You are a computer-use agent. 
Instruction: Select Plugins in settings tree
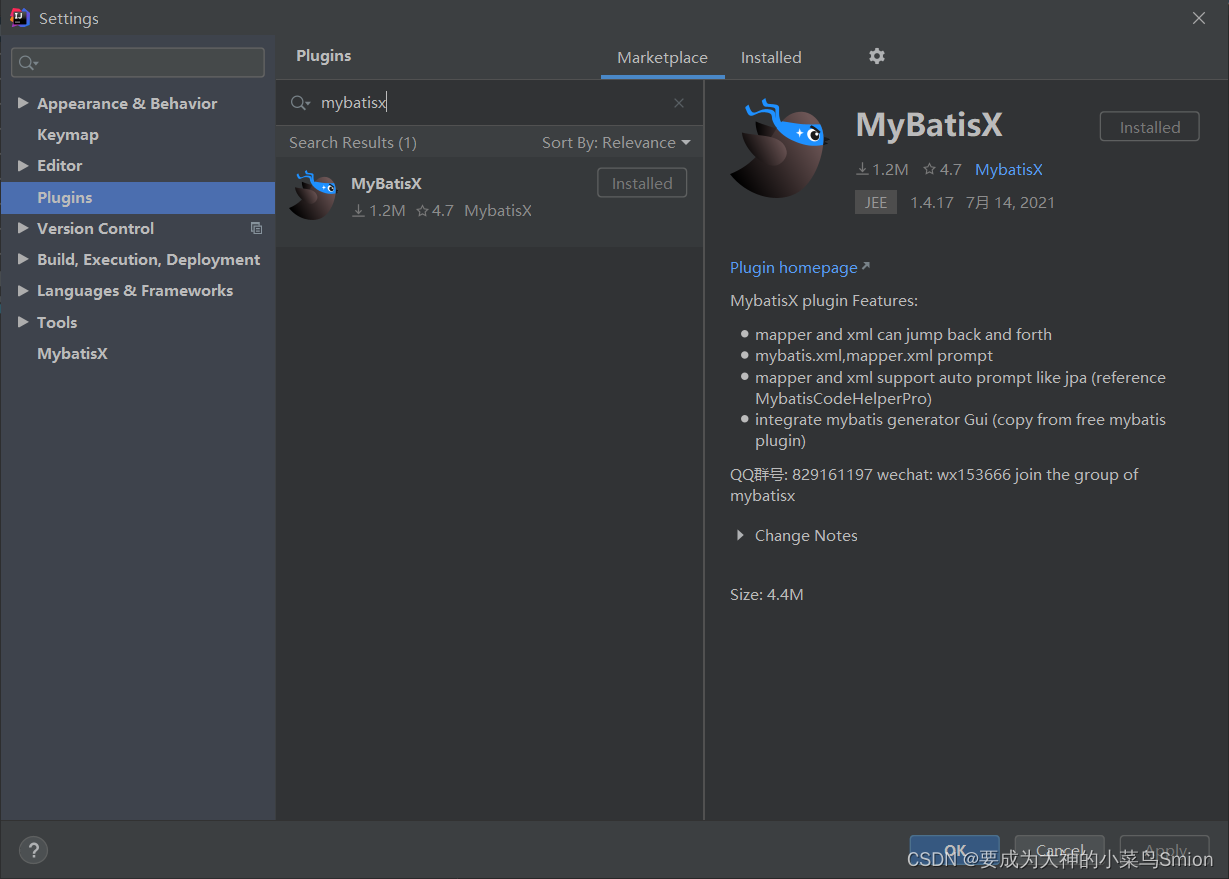[138, 197]
